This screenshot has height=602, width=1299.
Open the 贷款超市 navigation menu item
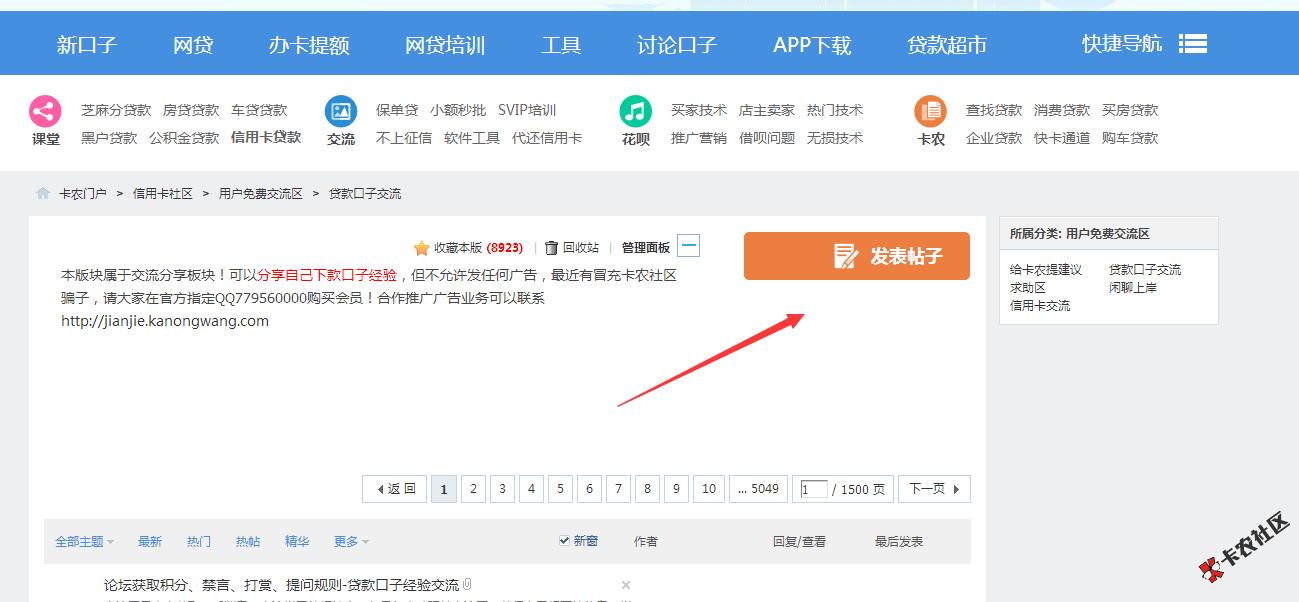coord(946,45)
